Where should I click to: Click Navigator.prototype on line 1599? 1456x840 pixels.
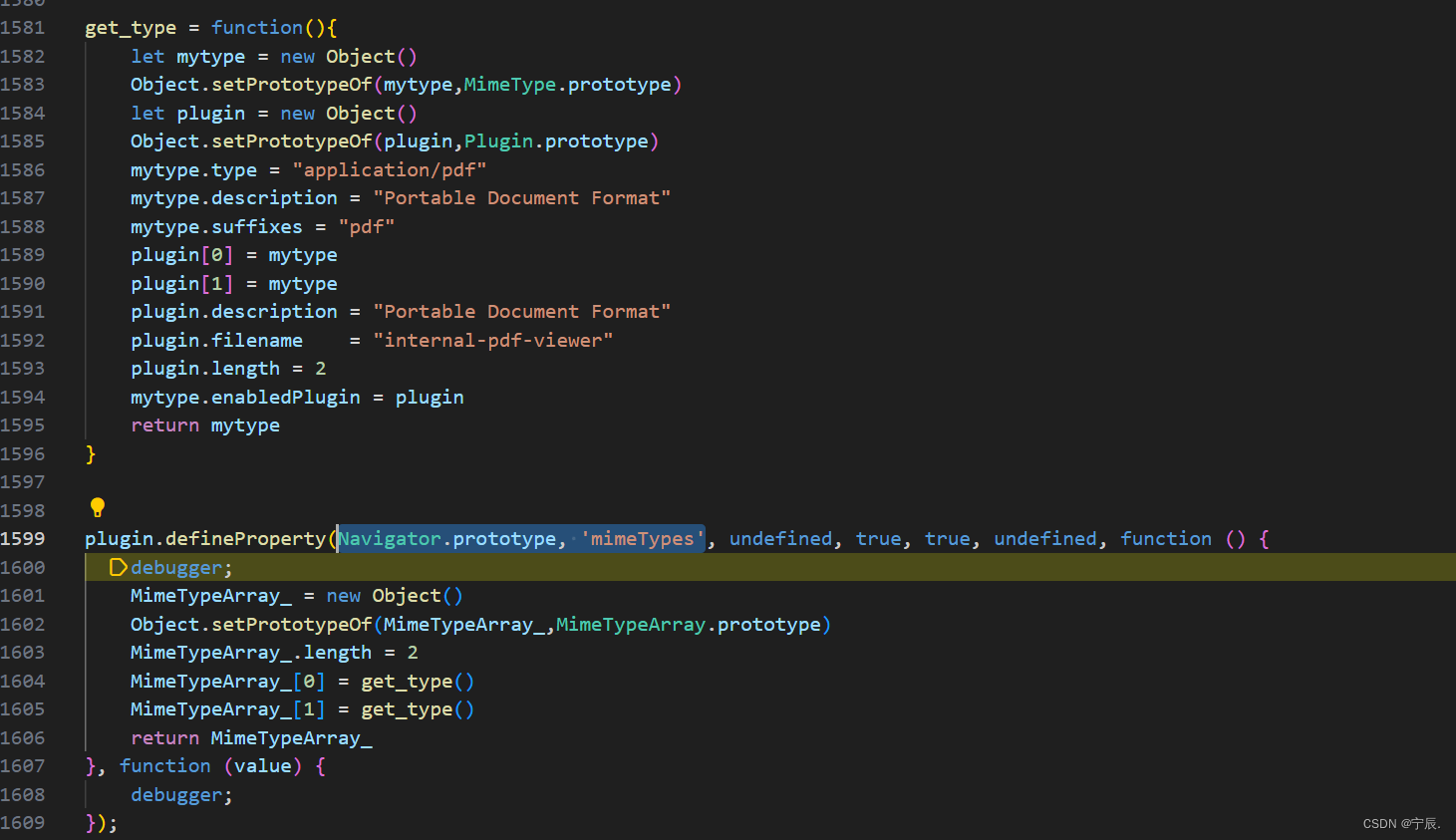[446, 539]
